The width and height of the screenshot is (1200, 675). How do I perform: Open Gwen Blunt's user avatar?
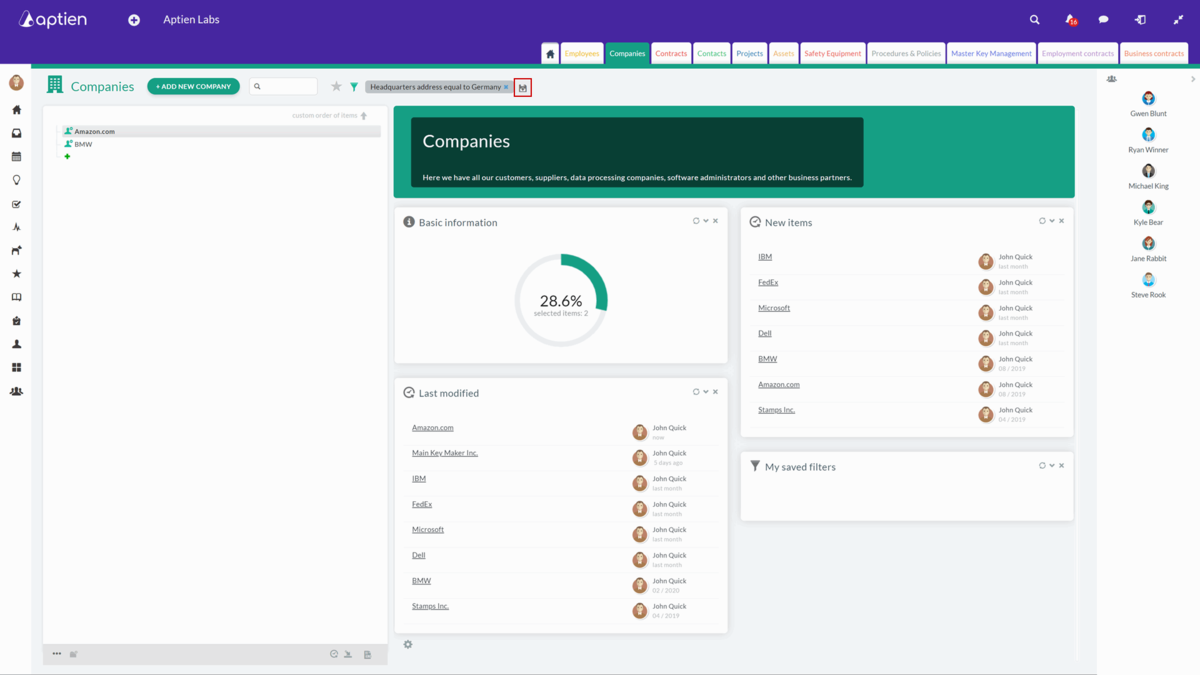tap(1148, 98)
